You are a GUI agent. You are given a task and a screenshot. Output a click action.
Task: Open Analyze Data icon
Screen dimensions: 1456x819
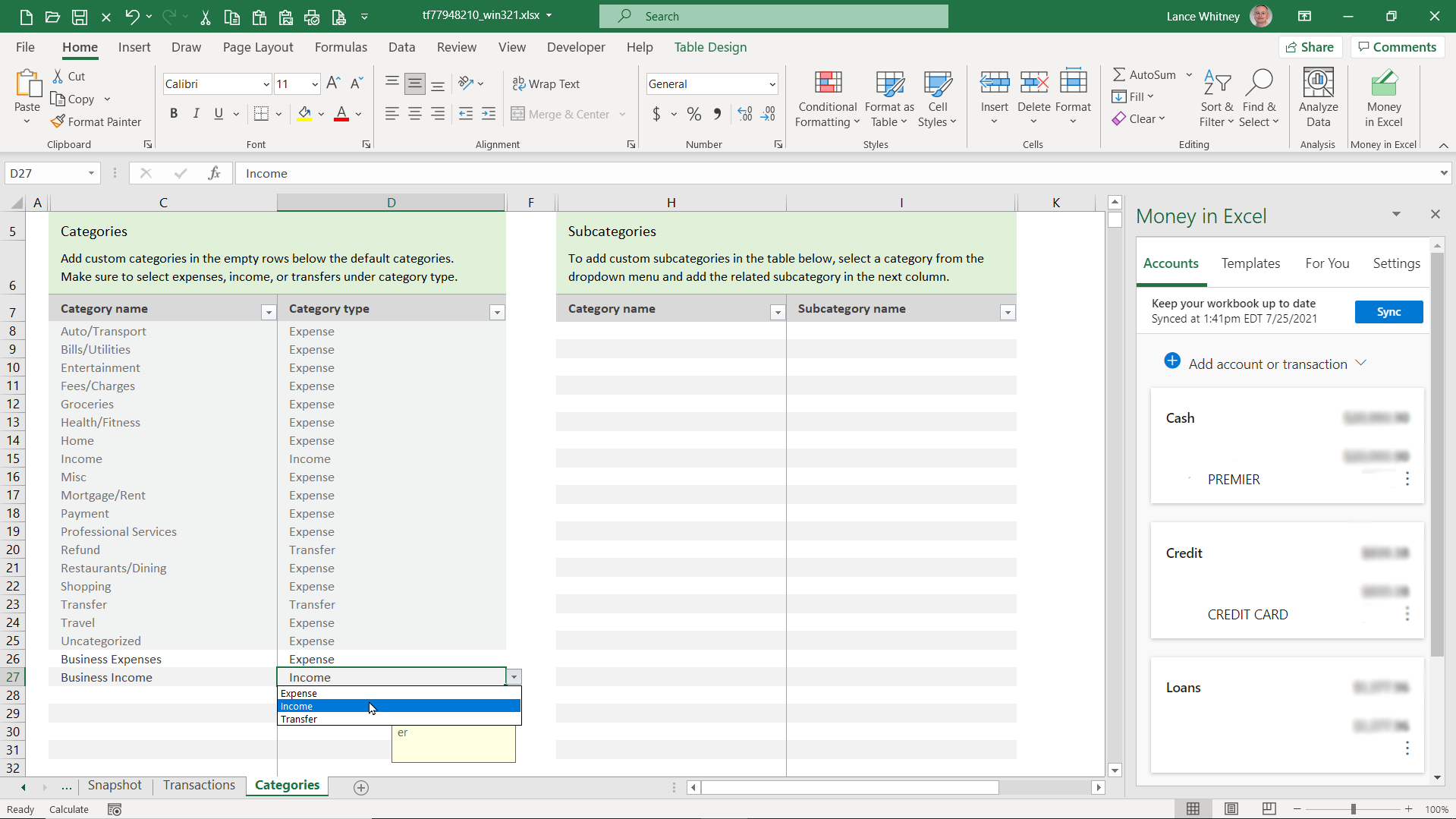click(1318, 82)
